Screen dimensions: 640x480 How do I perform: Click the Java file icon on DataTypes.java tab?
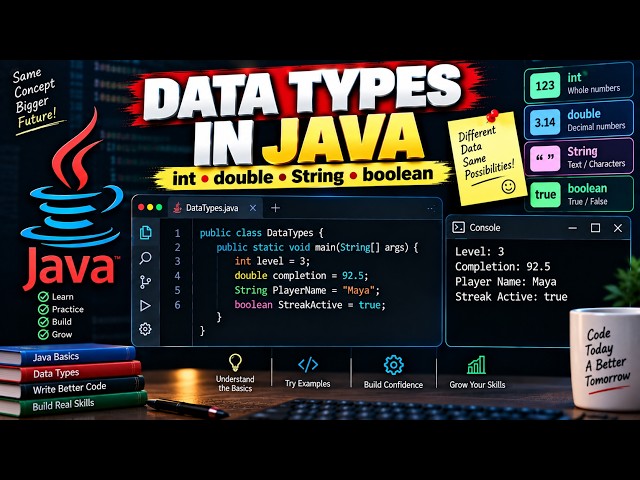point(177,208)
